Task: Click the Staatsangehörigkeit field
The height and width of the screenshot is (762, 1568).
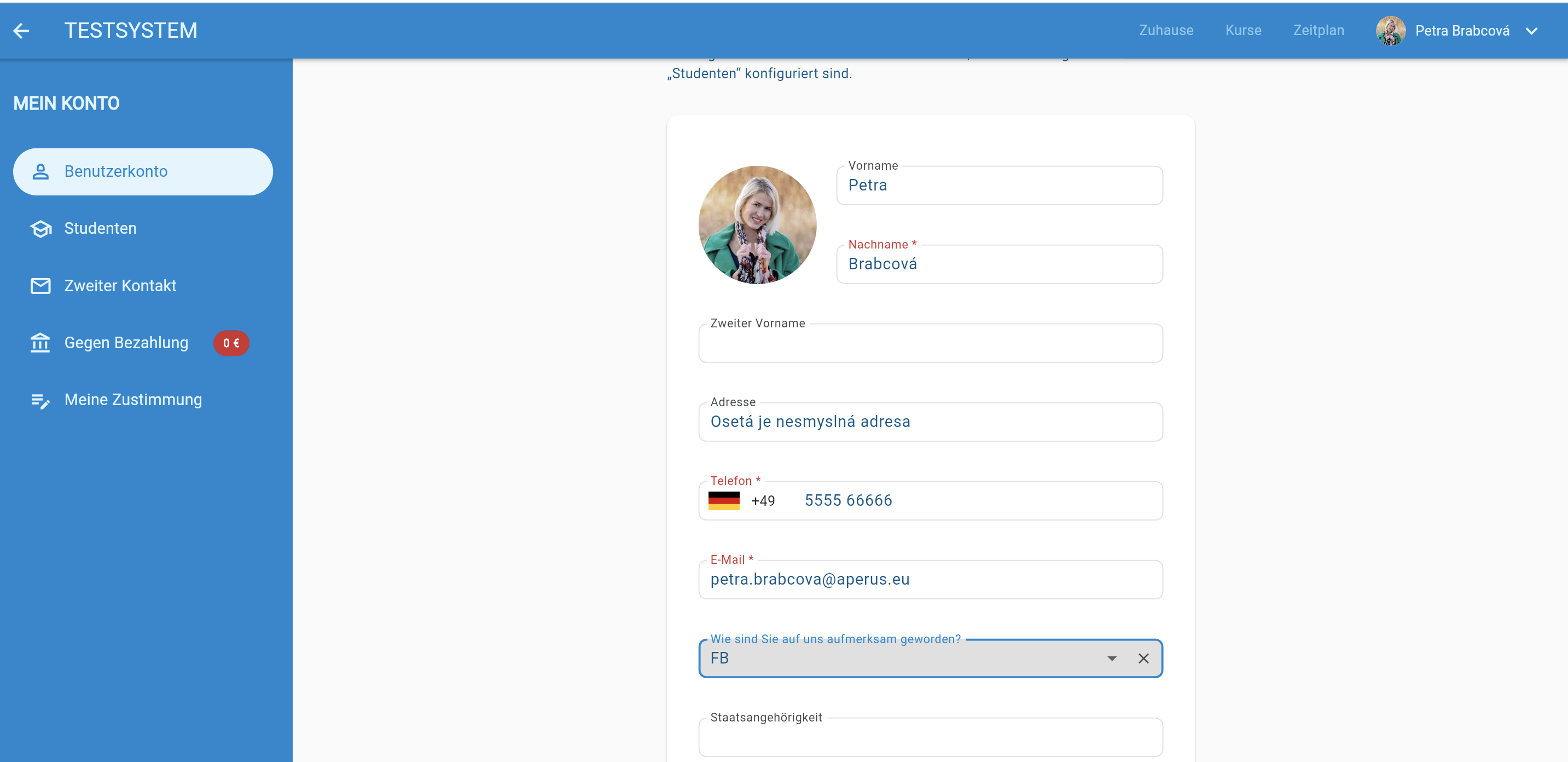Action: pos(930,737)
